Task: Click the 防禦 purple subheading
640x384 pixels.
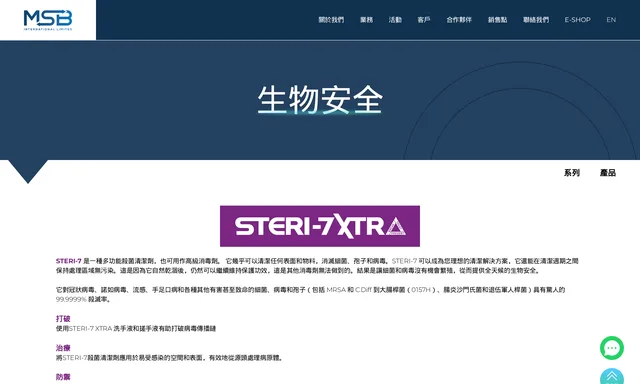Action: (x=63, y=377)
